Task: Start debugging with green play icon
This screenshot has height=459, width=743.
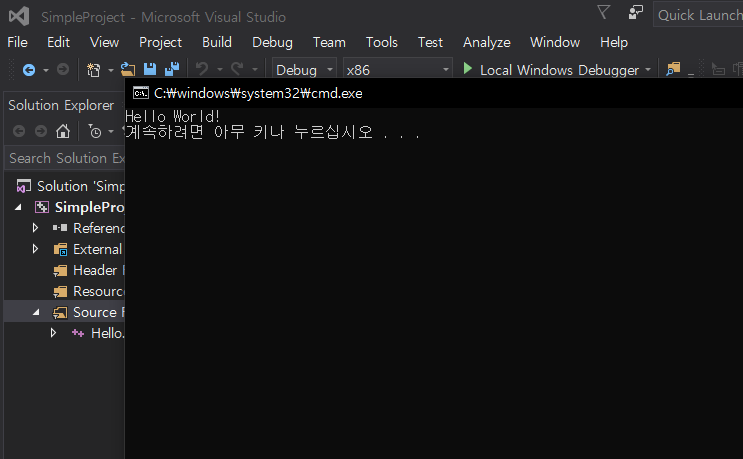Action: 467,69
